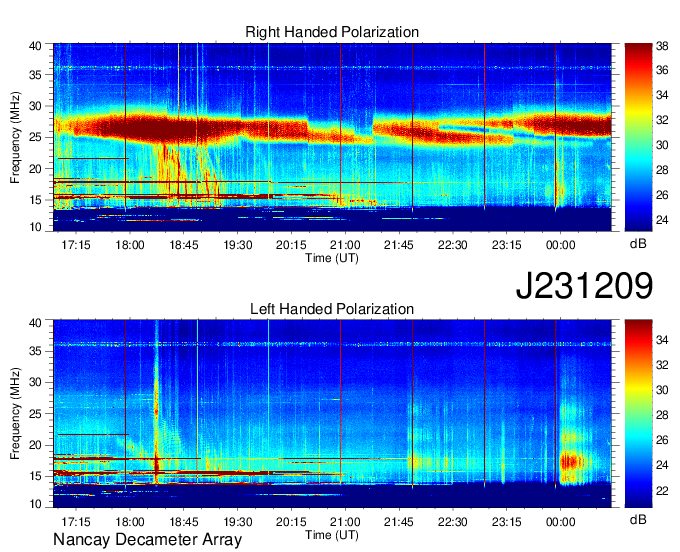Click the 24 dB label on top color bar
This screenshot has height=552, width=680.
coord(662,220)
